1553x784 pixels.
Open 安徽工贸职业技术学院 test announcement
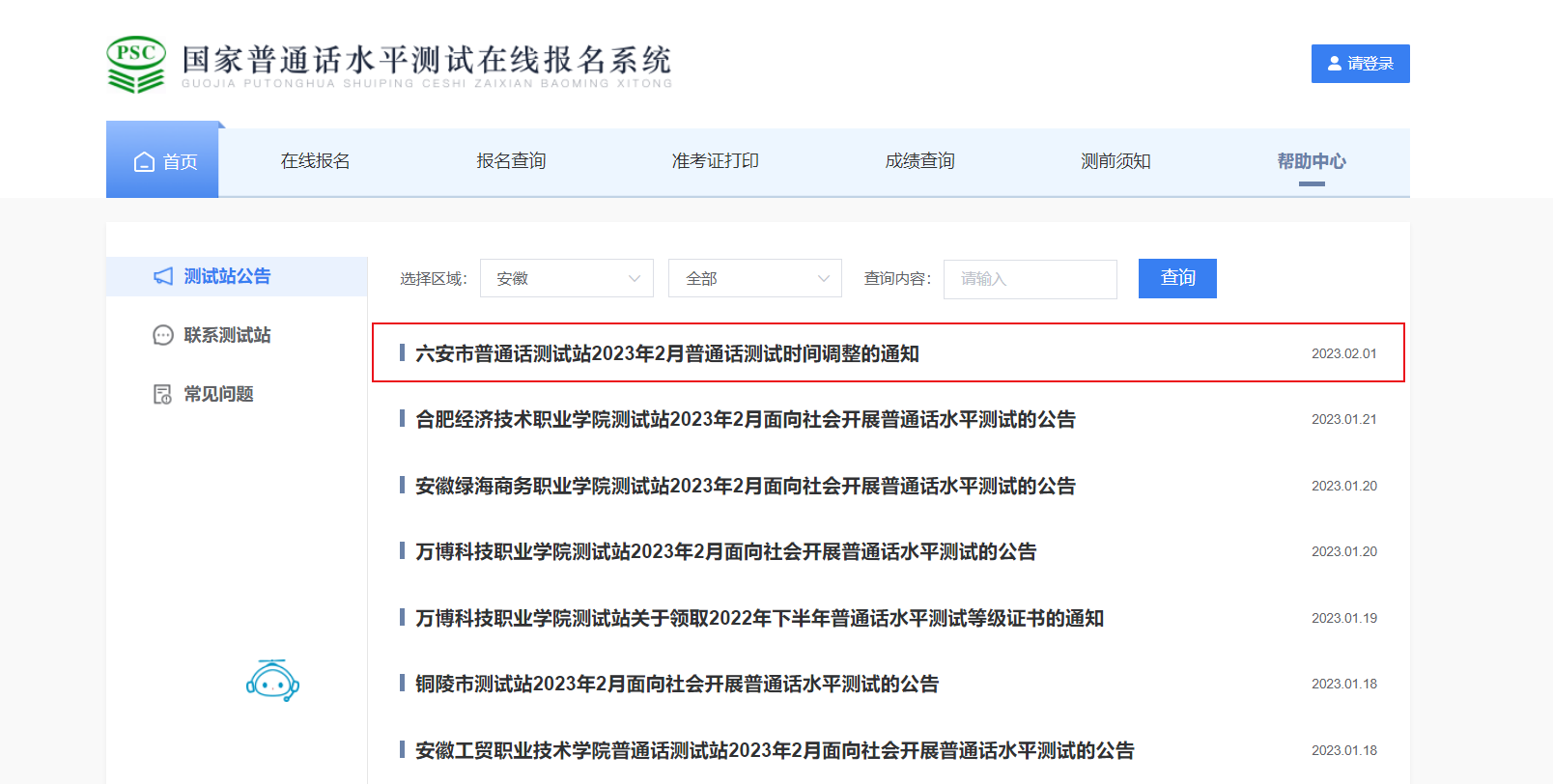pos(775,750)
